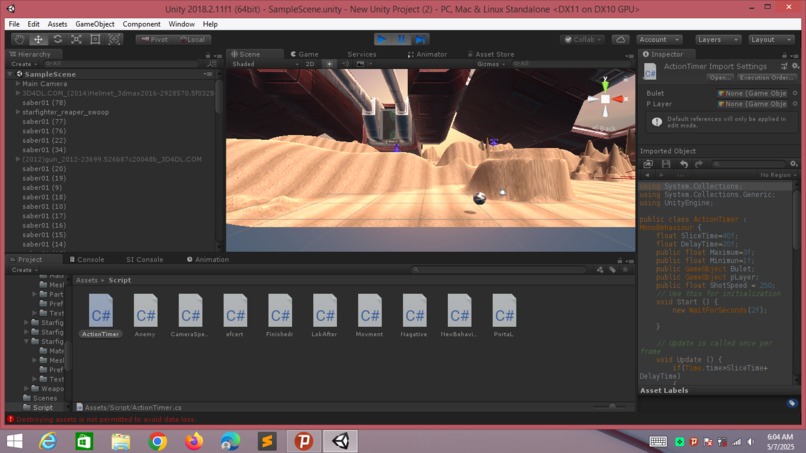The image size is (806, 453).
Task: Select the Rect transform tool
Action: click(95, 39)
